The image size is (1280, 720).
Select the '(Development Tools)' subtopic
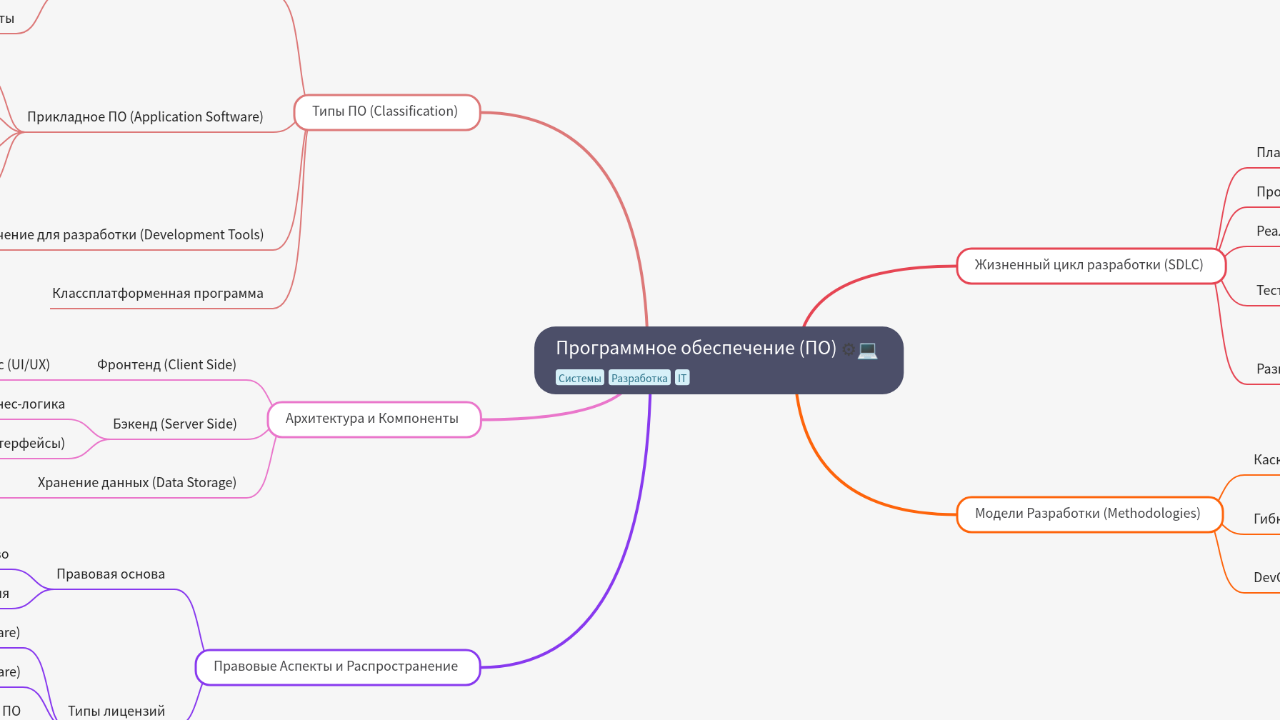coord(132,235)
